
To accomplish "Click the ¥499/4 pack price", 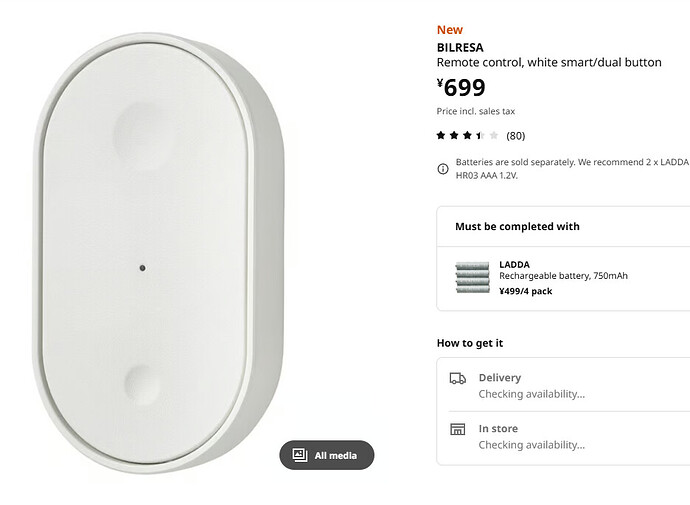I will pyautogui.click(x=525, y=291).
